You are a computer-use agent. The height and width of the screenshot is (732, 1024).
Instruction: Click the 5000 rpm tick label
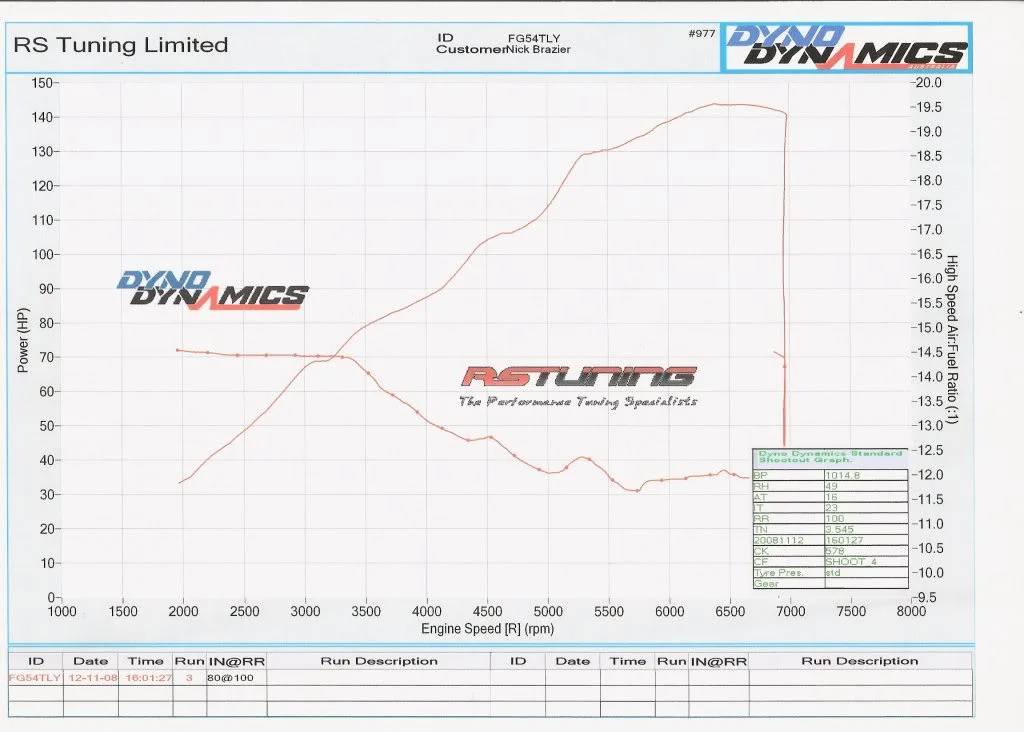(x=548, y=612)
